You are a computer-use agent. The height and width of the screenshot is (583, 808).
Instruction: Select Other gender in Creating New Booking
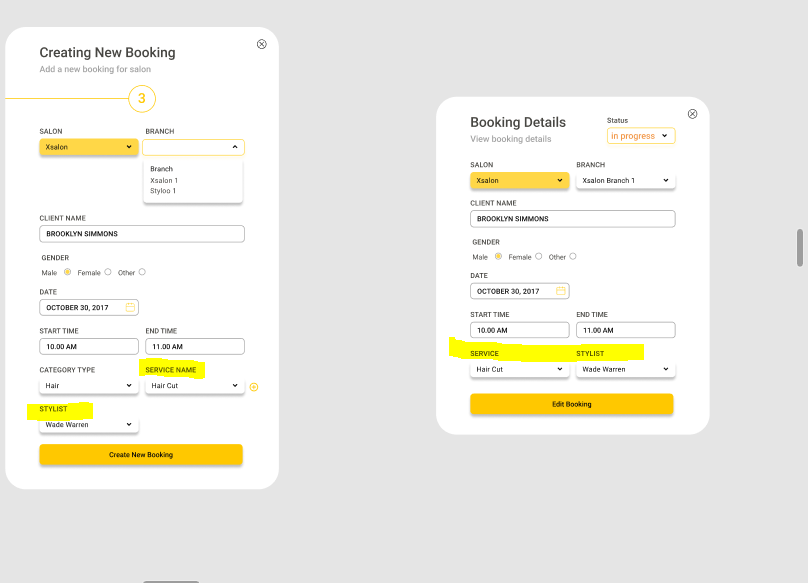coord(142,272)
